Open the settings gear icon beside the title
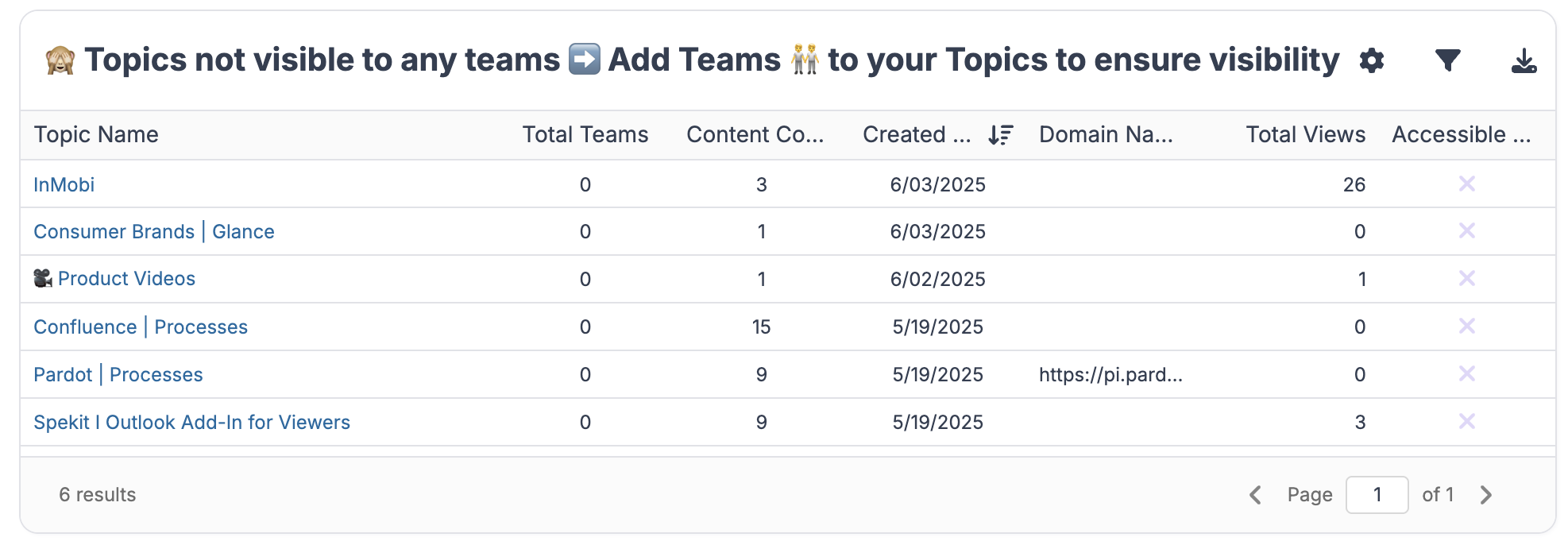This screenshot has height=545, width=1568. (1371, 60)
